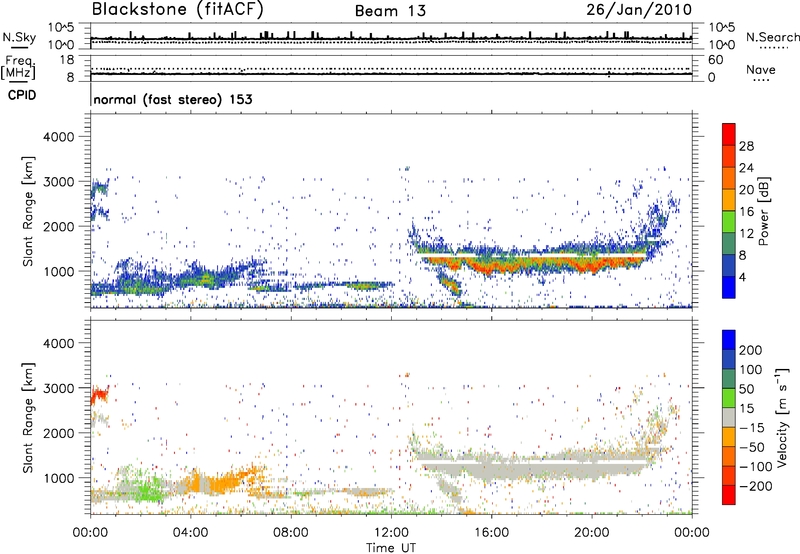Click the "60" Nave axis tick
Image resolution: width=800 pixels, height=554 pixels.
click(x=715, y=60)
